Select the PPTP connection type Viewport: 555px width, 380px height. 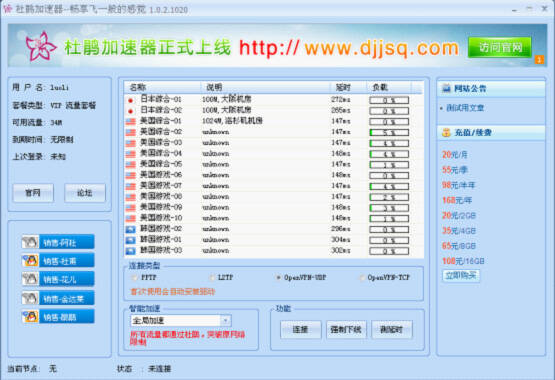point(134,278)
